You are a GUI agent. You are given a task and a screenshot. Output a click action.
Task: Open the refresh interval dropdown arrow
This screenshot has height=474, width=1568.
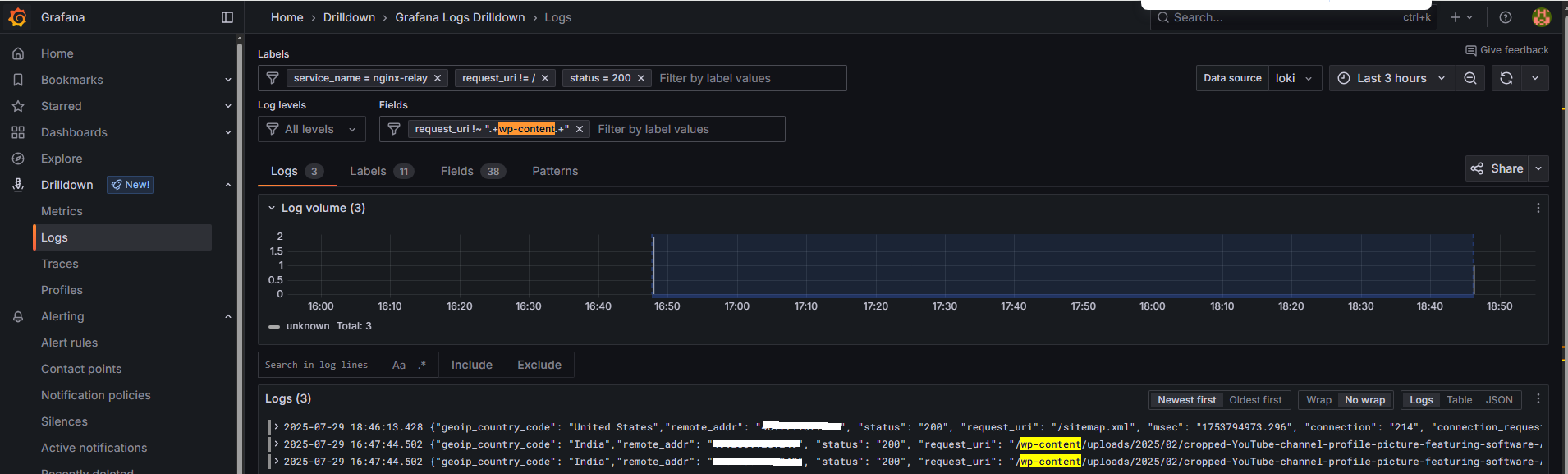pos(1535,78)
